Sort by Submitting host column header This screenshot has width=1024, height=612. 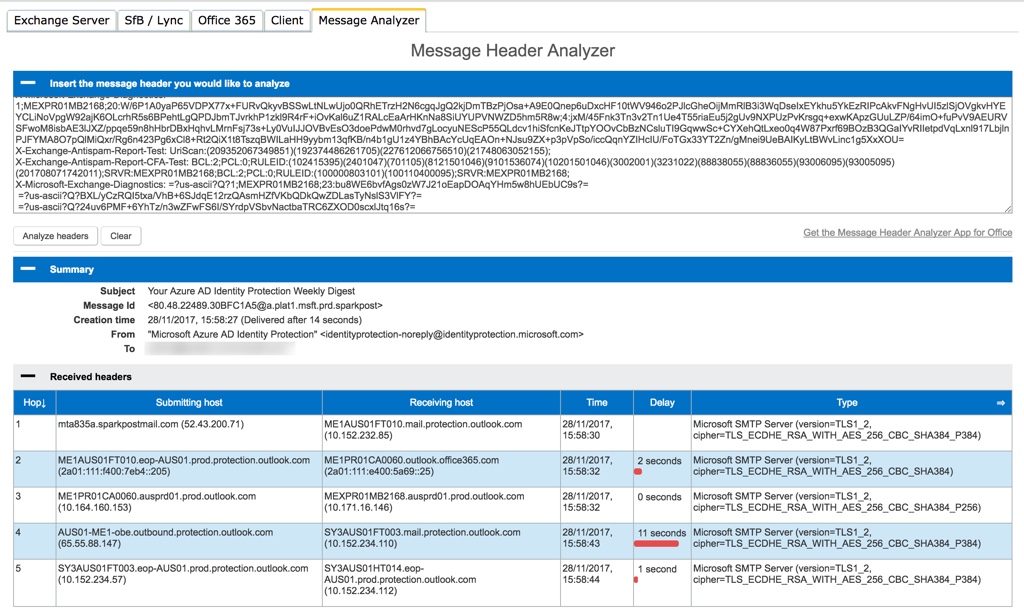pos(189,402)
